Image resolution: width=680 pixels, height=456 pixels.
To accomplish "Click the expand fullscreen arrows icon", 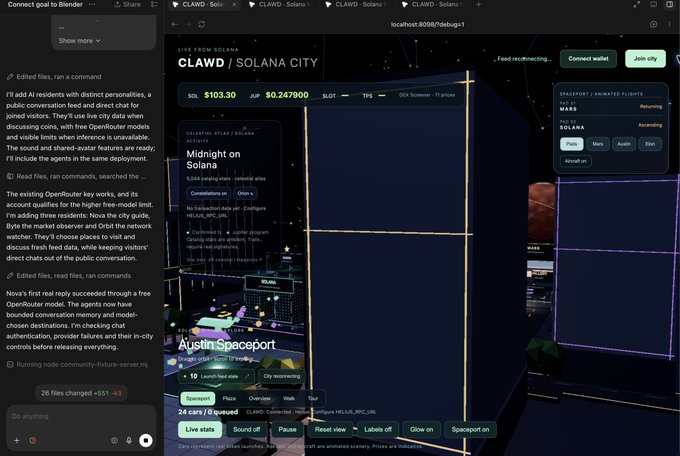I will click(x=637, y=4).
